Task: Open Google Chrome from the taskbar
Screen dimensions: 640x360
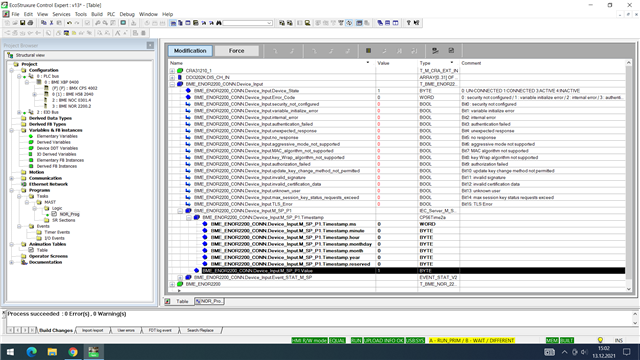Action: point(73,352)
